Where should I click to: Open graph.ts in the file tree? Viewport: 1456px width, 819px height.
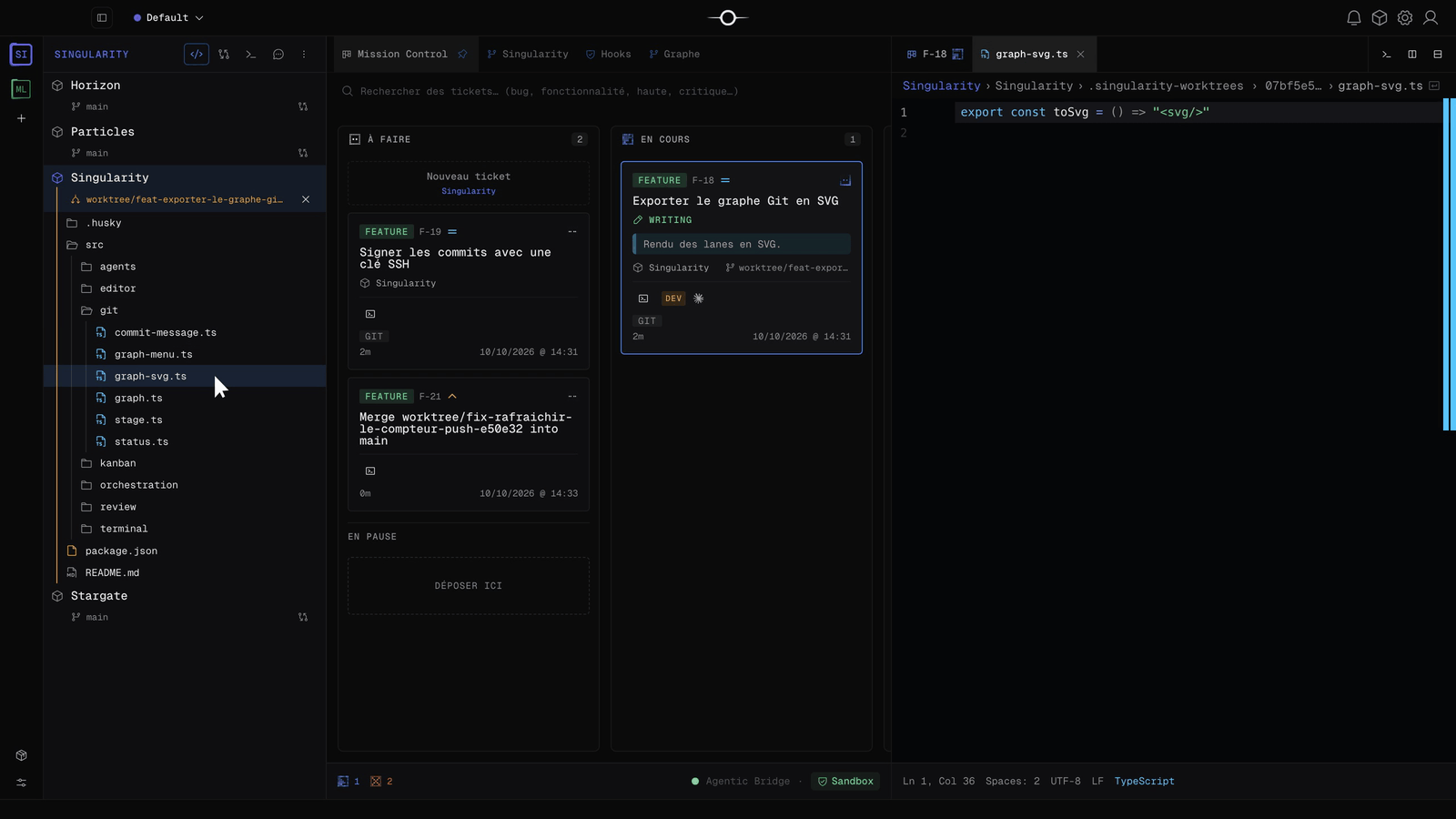(185, 398)
